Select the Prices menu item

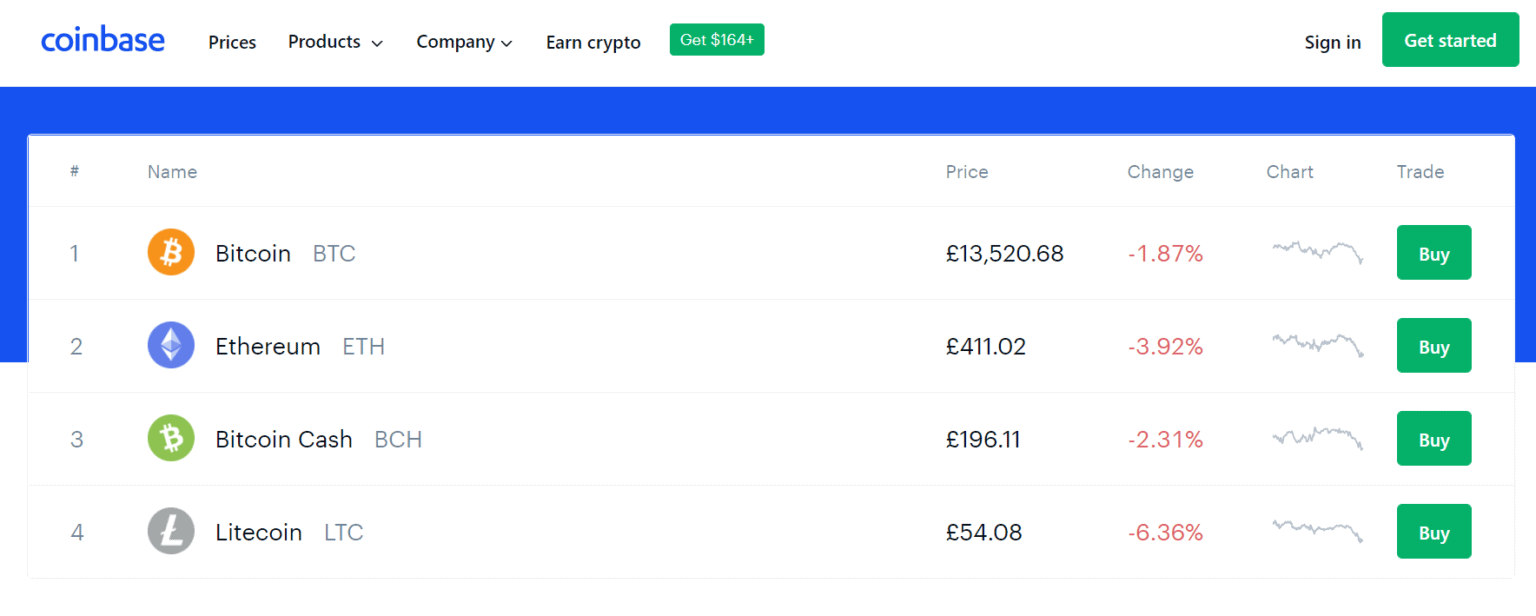click(x=232, y=42)
